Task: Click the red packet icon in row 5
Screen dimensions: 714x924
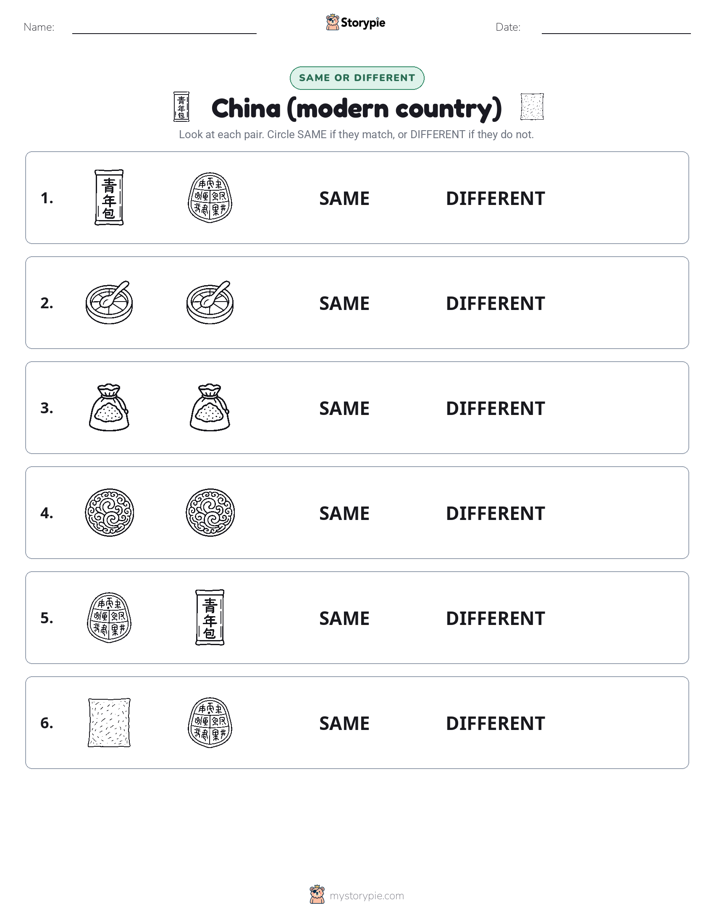Action: point(210,617)
